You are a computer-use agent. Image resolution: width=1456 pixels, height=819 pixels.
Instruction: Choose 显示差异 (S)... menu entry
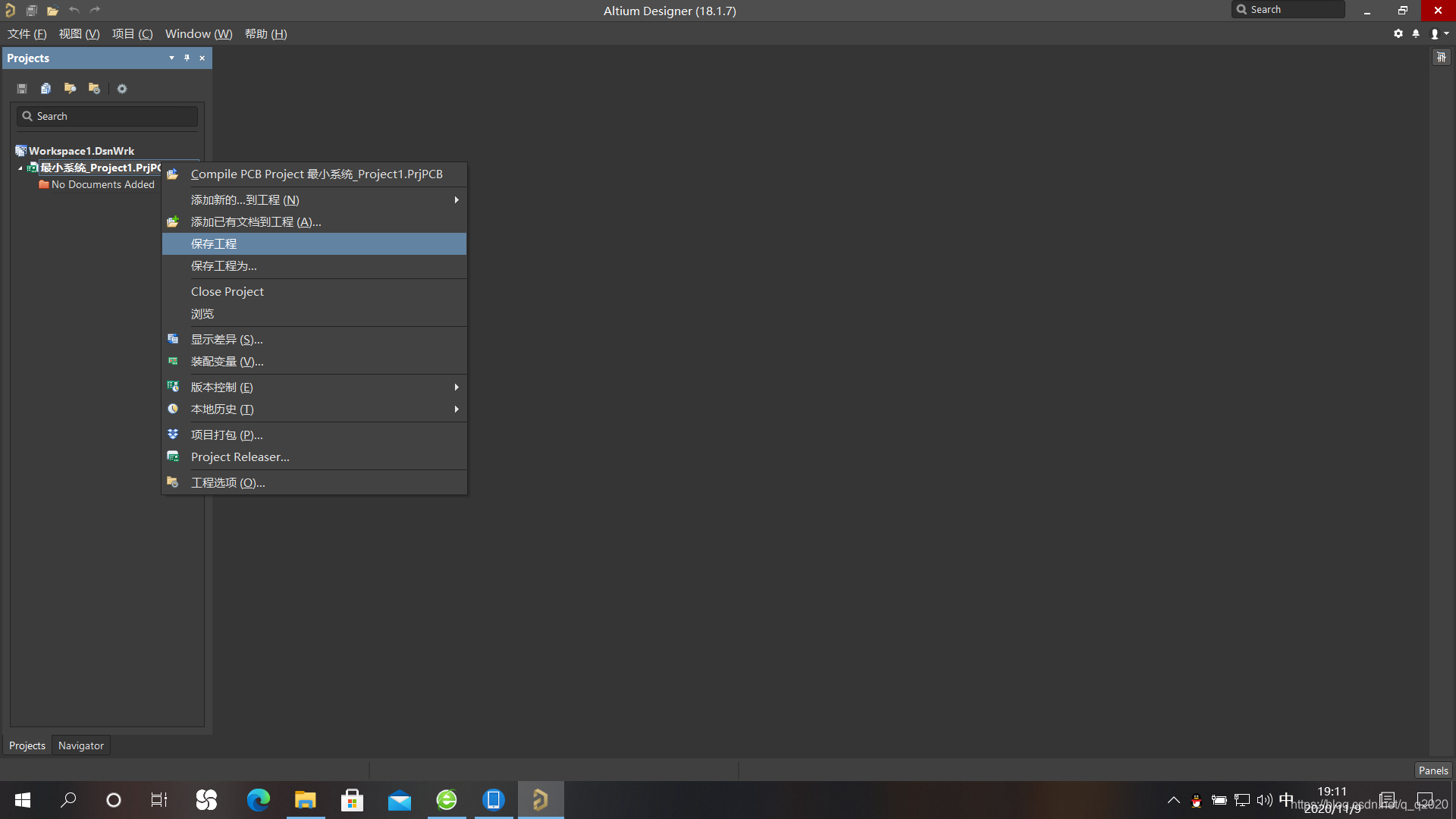(x=314, y=339)
